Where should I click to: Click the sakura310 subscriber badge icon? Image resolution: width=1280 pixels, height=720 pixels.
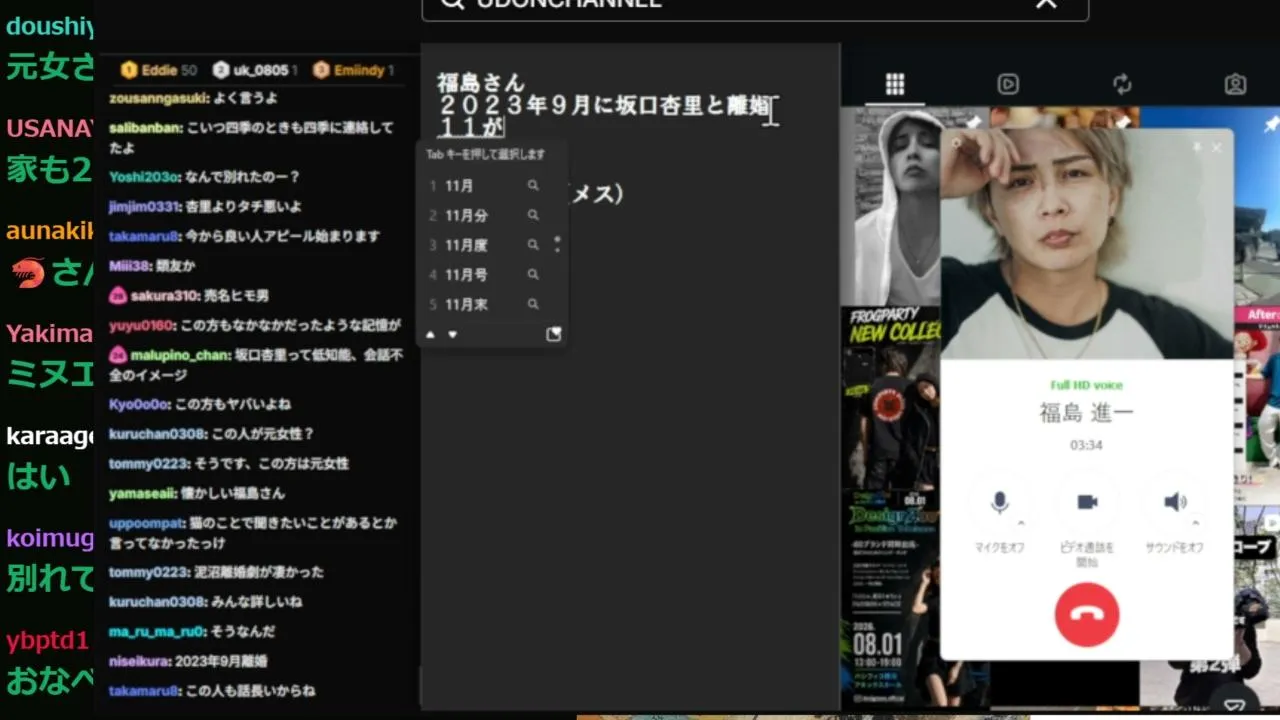coord(117,296)
